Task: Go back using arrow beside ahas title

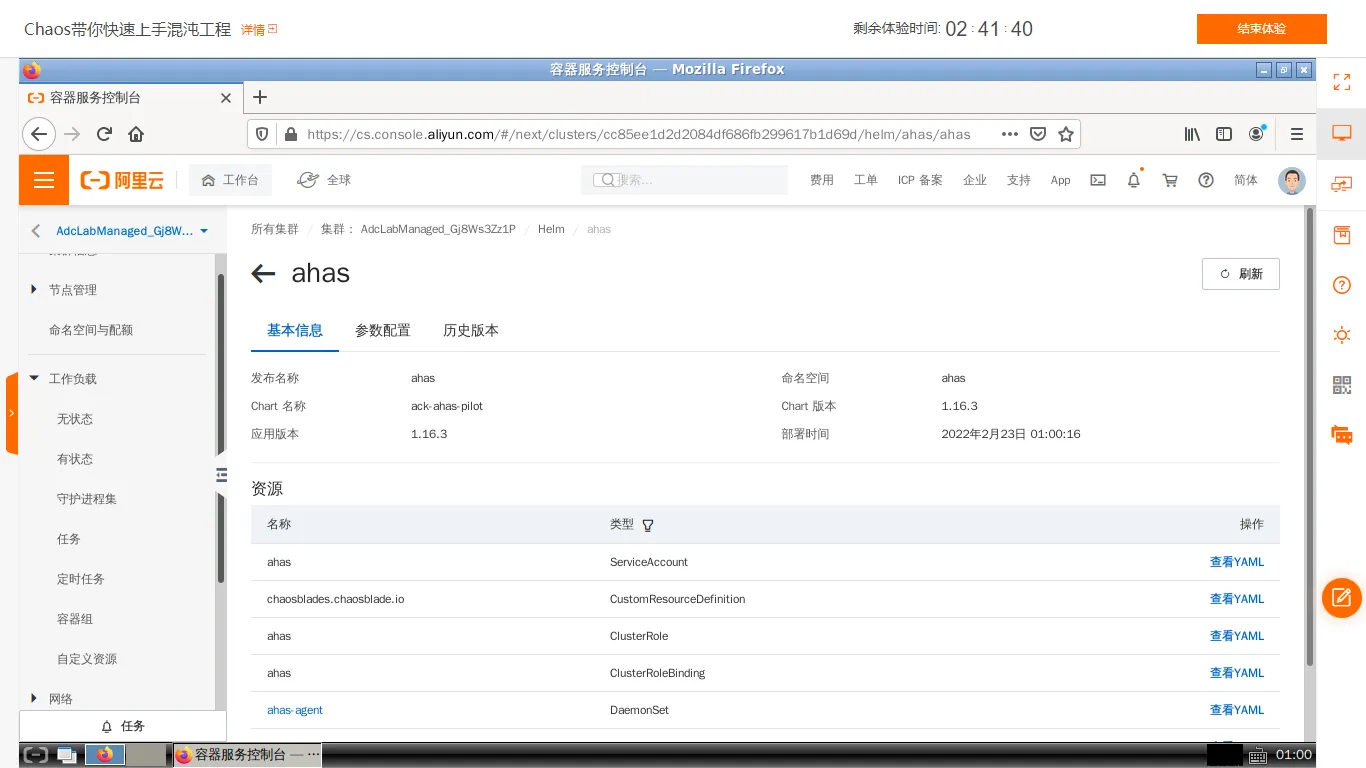Action: (263, 274)
